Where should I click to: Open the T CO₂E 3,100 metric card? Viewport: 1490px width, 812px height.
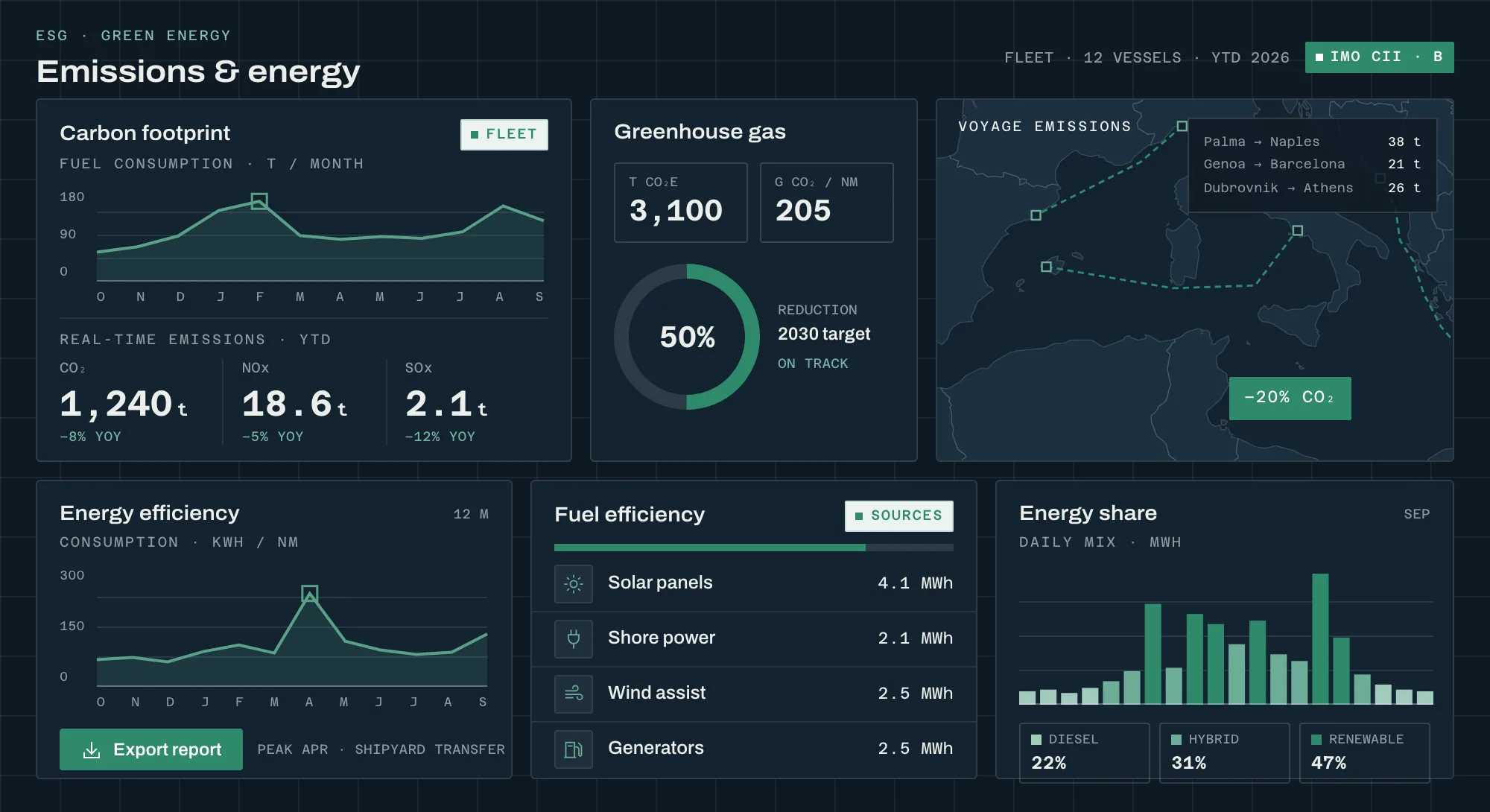click(x=680, y=203)
